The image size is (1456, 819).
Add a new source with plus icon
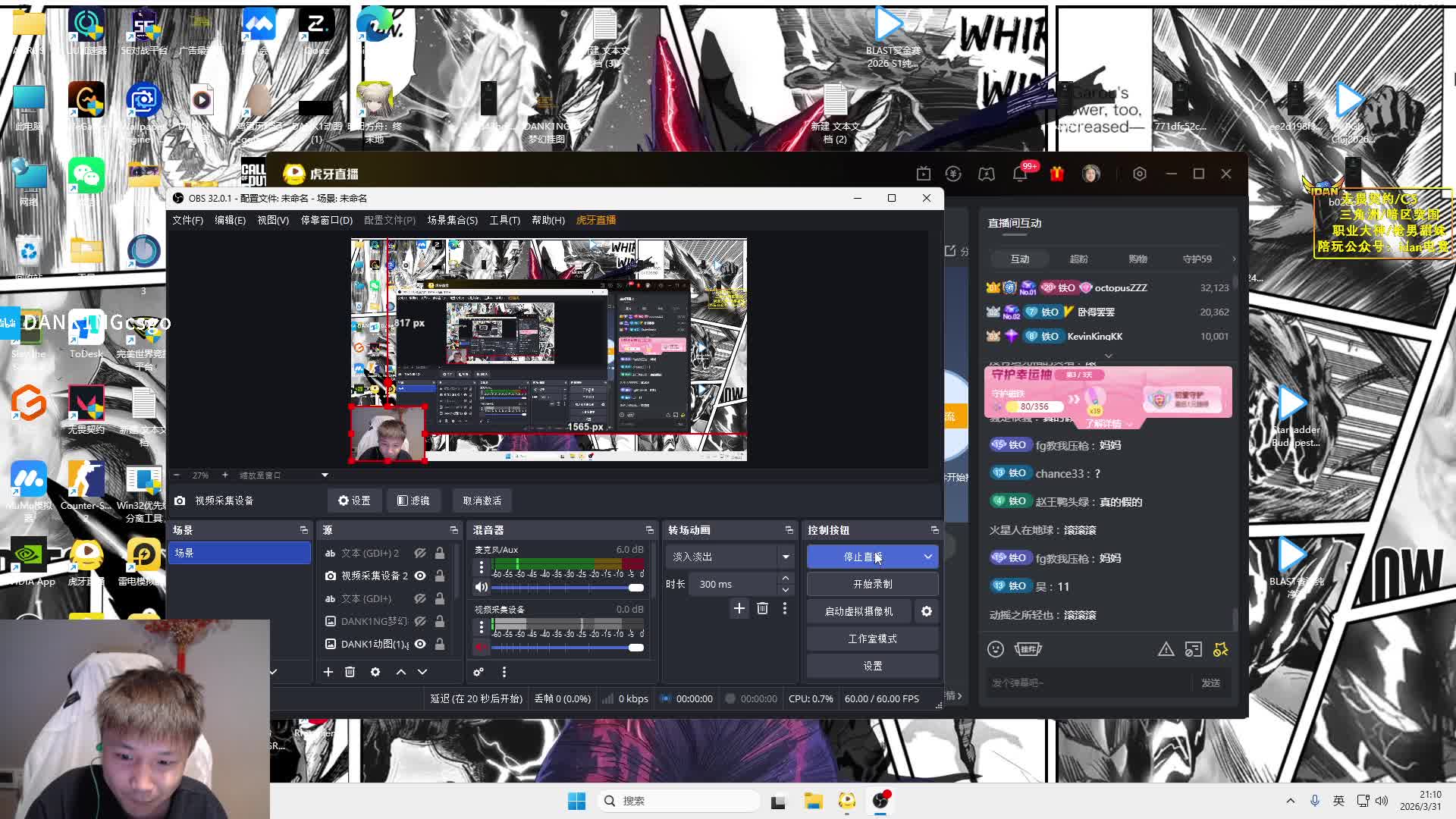point(328,672)
